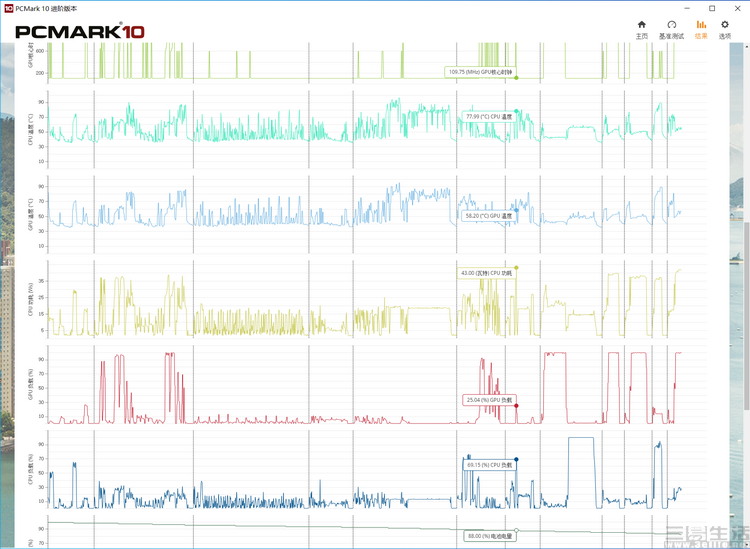Close the PCMark 10 window
Viewport: 750px width, 549px height.
click(738, 8)
